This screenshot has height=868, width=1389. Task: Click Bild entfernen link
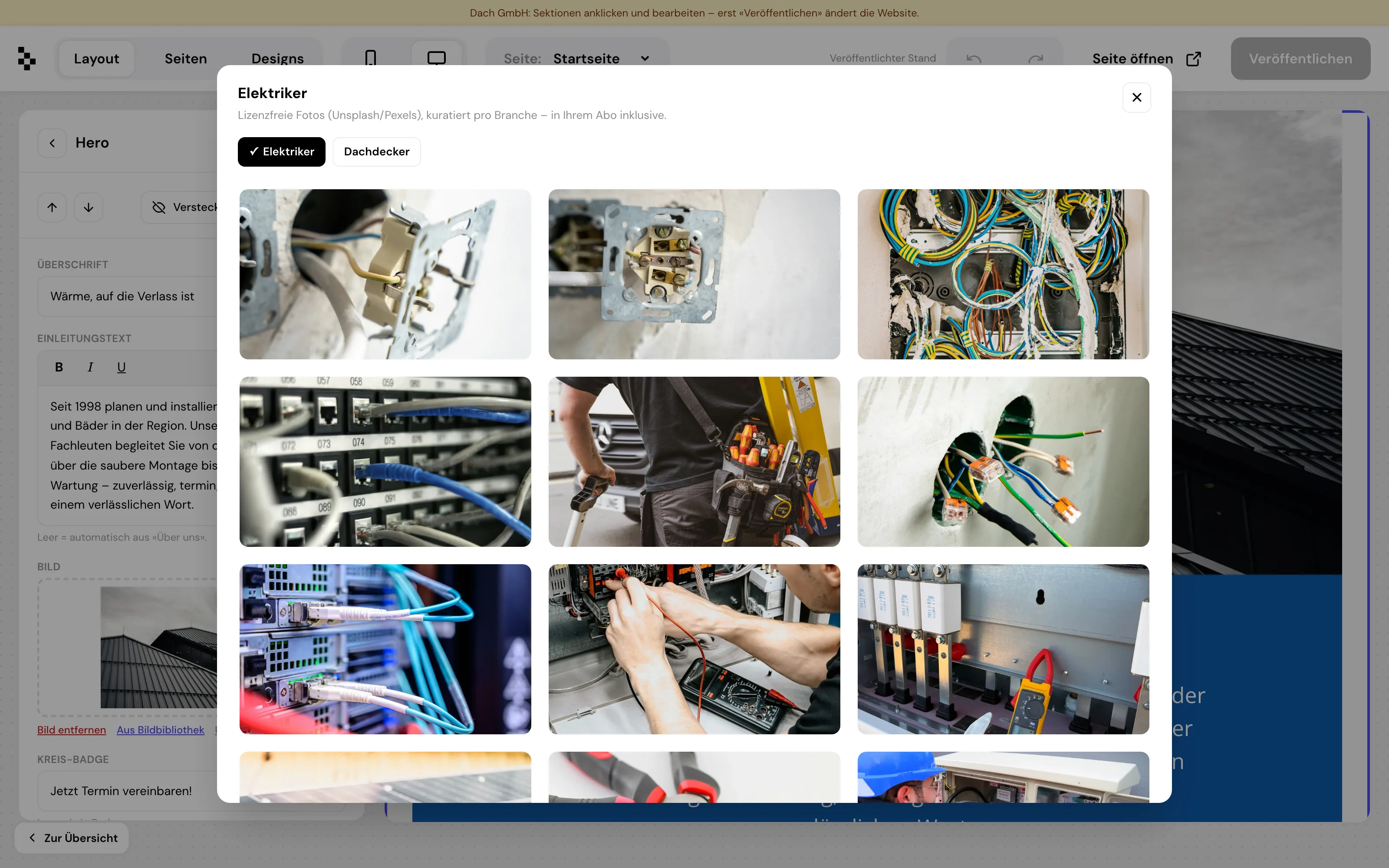point(72,730)
